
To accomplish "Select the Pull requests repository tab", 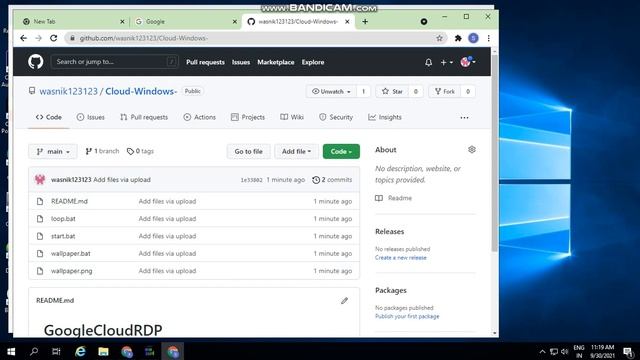I will pyautogui.click(x=144, y=117).
